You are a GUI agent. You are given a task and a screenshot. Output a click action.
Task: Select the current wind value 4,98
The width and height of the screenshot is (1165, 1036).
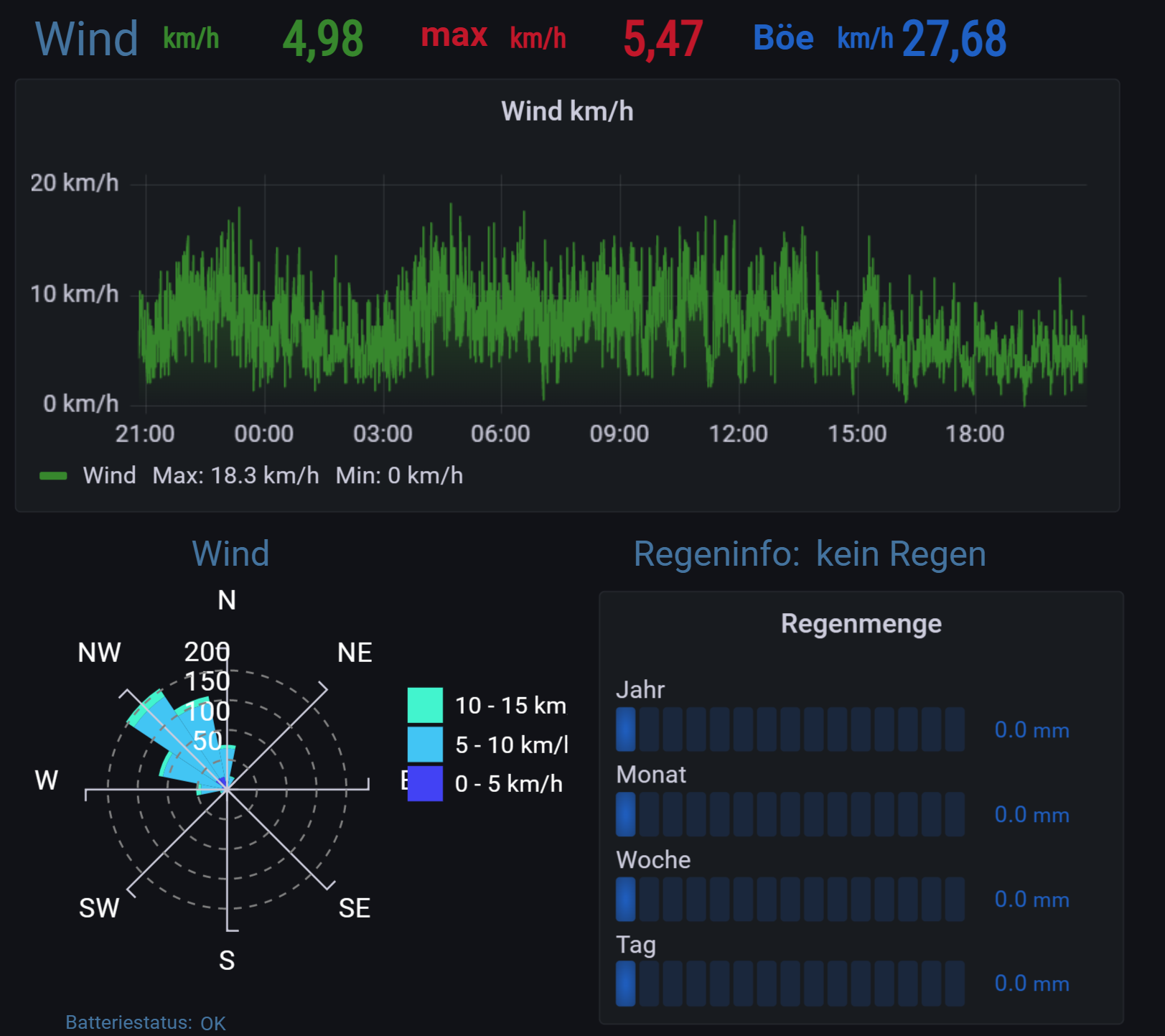323,39
